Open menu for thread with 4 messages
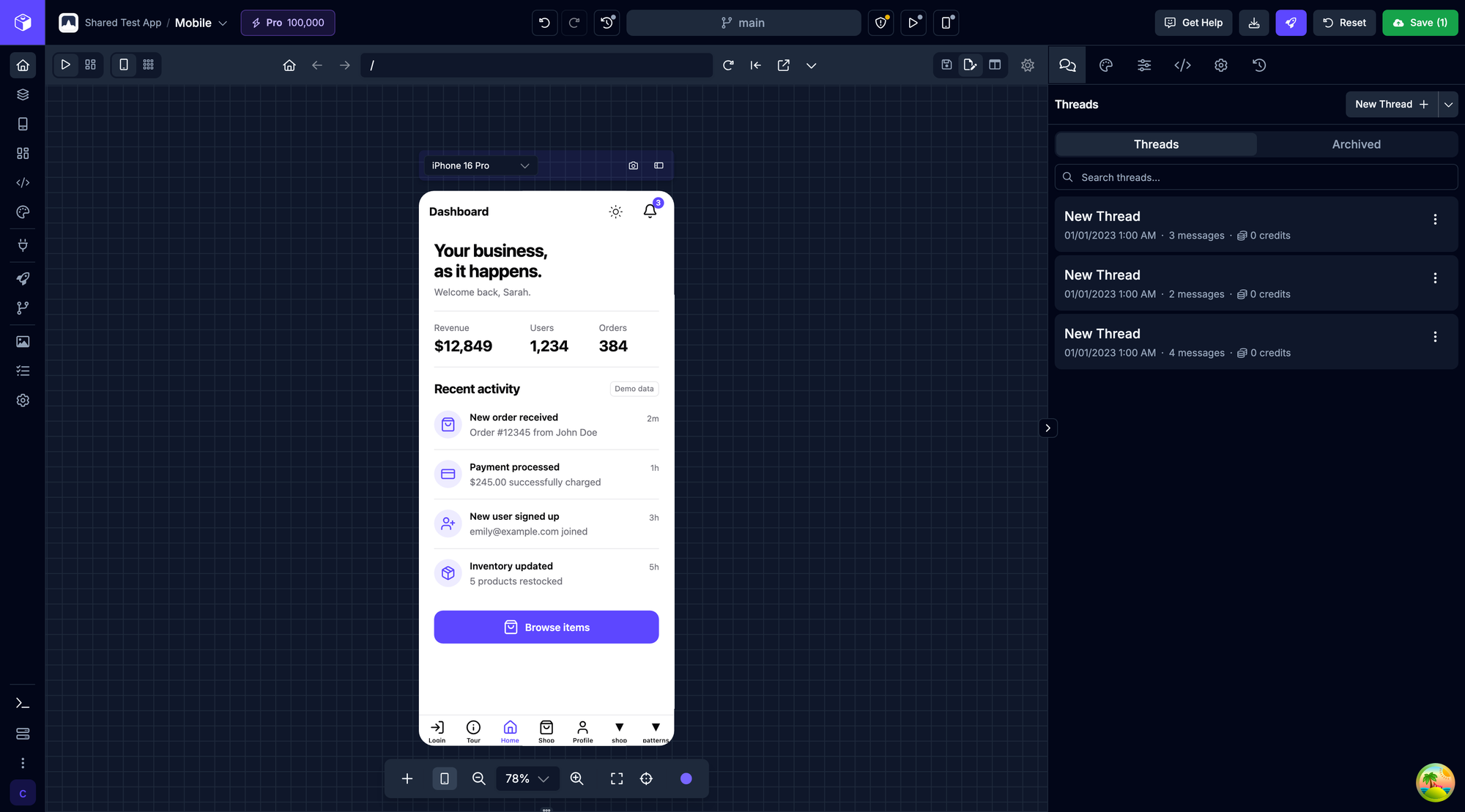The height and width of the screenshot is (812, 1465). [1435, 337]
